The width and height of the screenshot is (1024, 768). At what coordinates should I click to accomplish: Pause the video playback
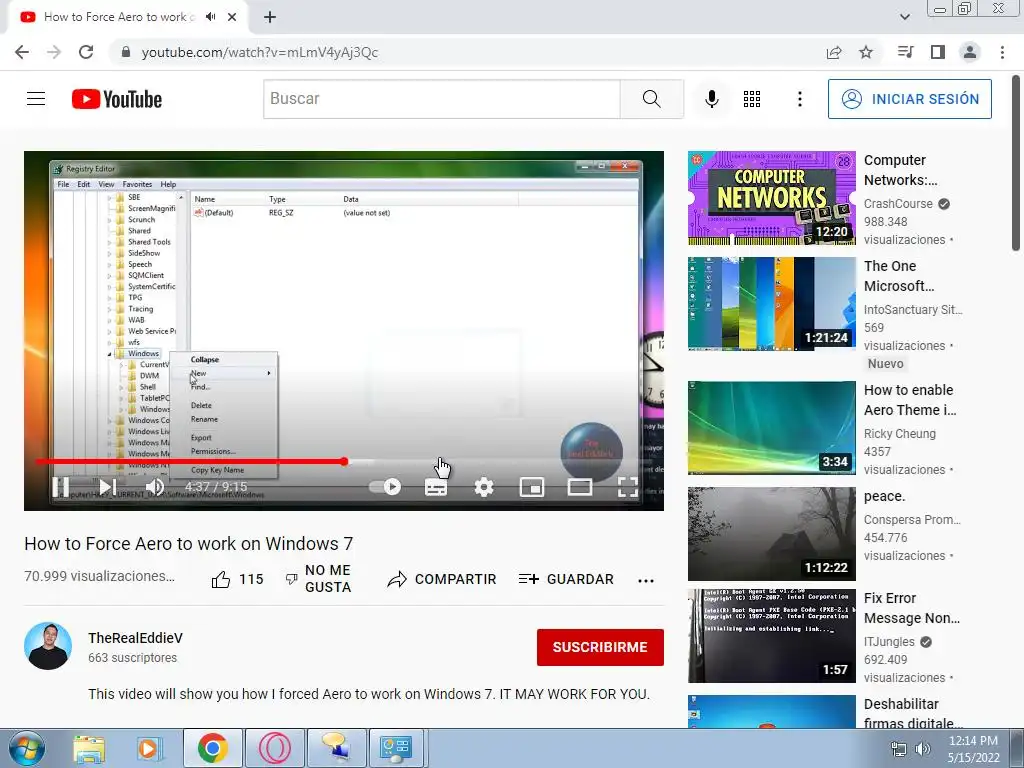[x=61, y=487]
